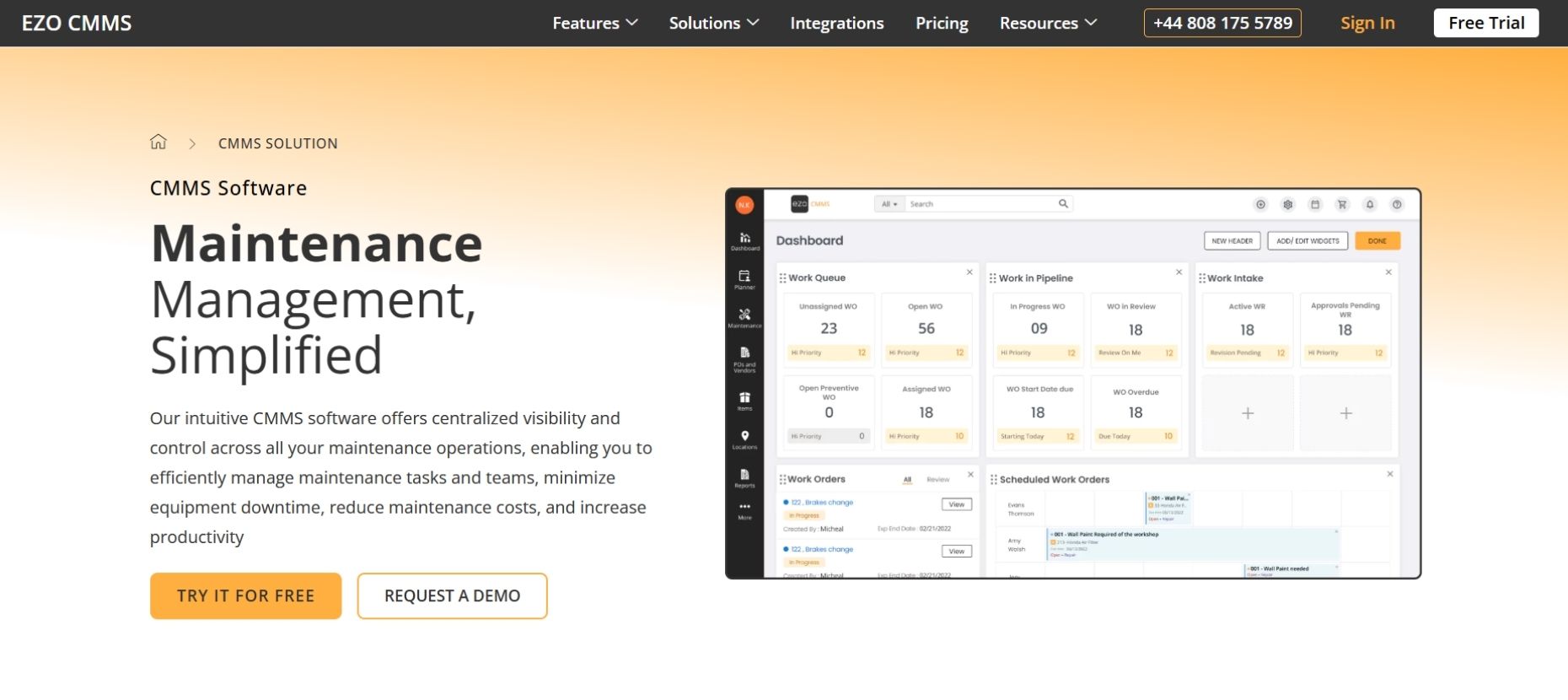
Task: Click the add plus-circle icon in dashboard header
Action: coord(1261,204)
